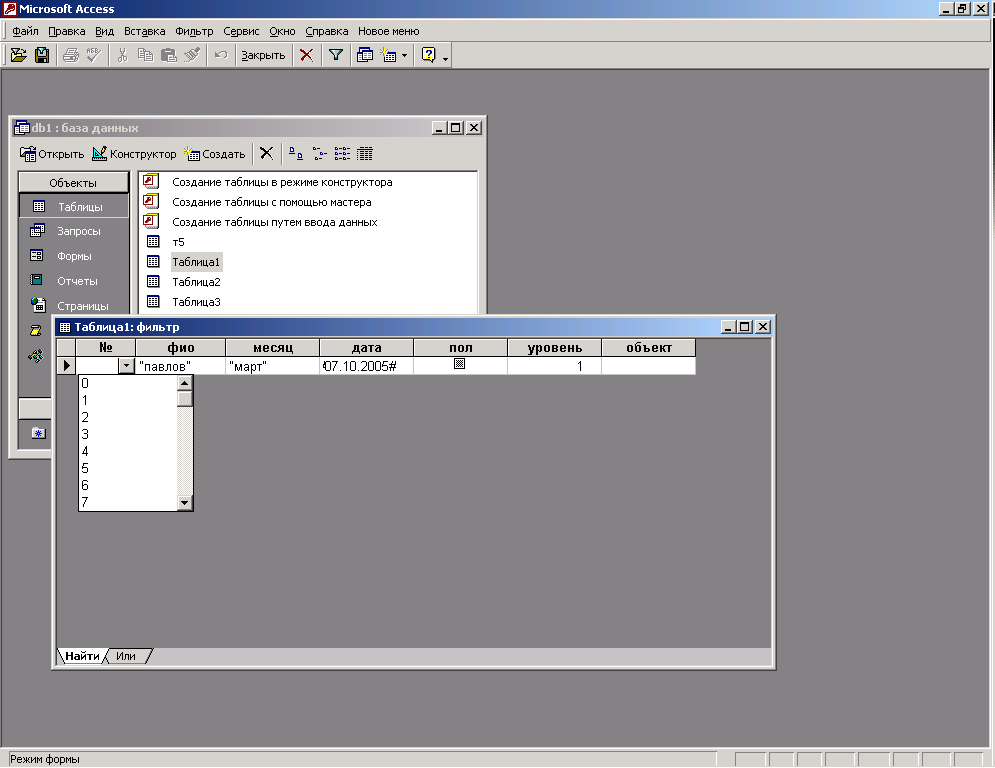Open the Новое меню menu
The image size is (995, 768).
[x=388, y=31]
